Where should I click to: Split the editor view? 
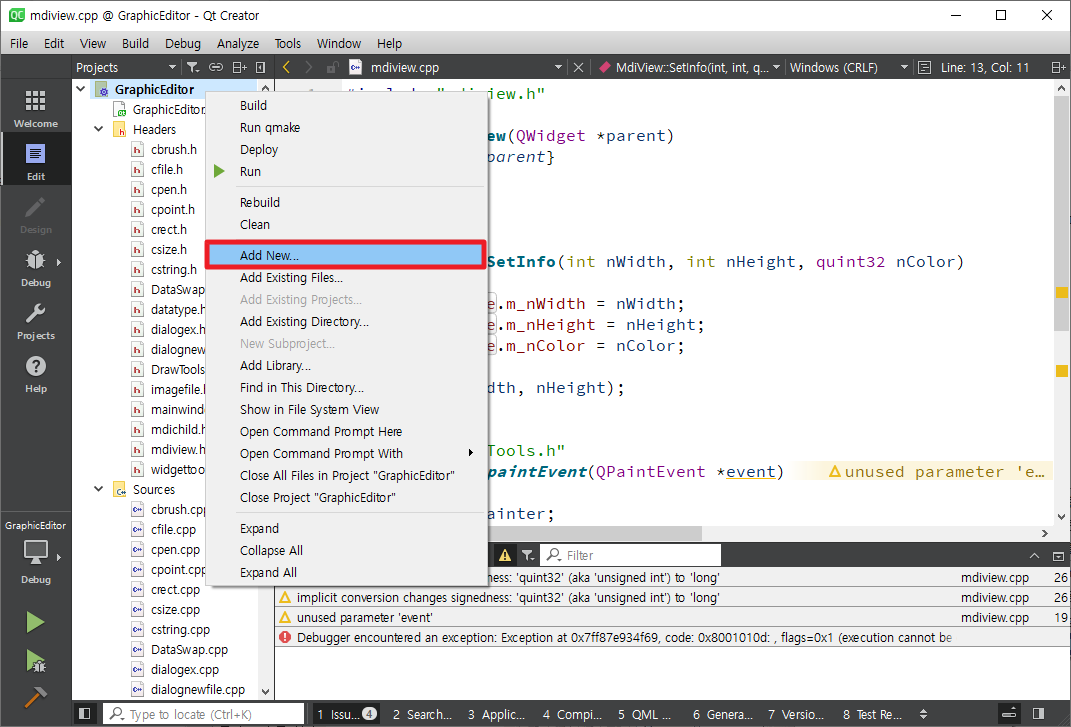(x=1058, y=67)
